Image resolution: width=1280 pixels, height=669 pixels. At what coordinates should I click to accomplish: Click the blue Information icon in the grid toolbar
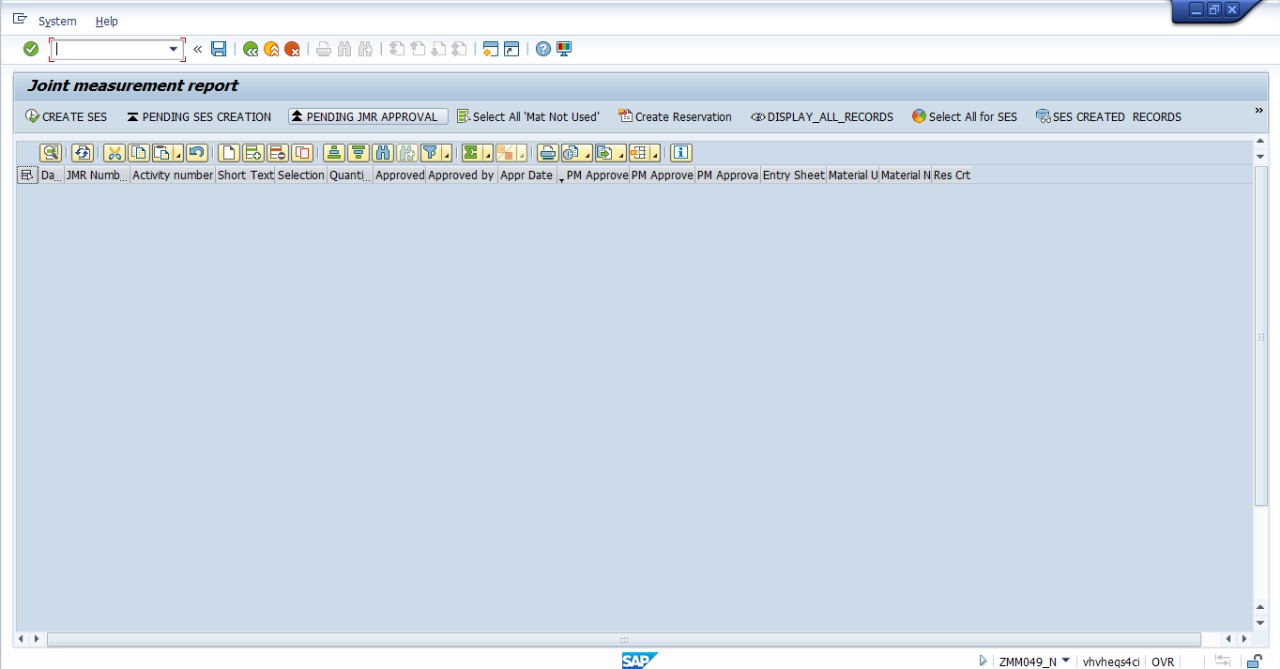click(681, 153)
